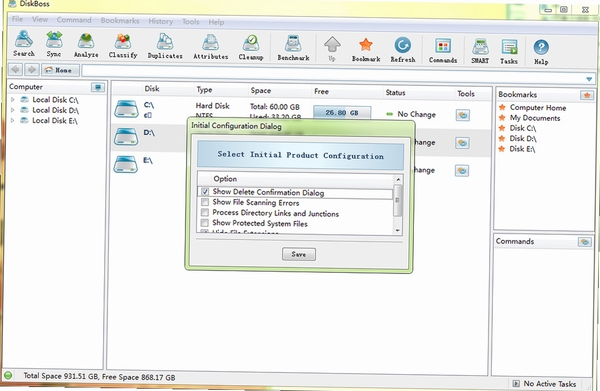600x391 pixels.
Task: Enable Show Protected System Files
Action: pos(205,222)
